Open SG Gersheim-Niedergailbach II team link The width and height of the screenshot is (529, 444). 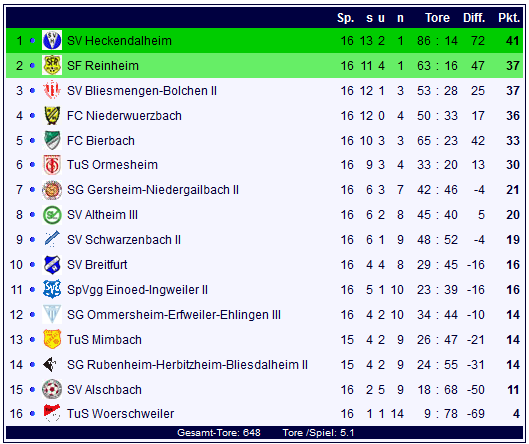pos(153,190)
